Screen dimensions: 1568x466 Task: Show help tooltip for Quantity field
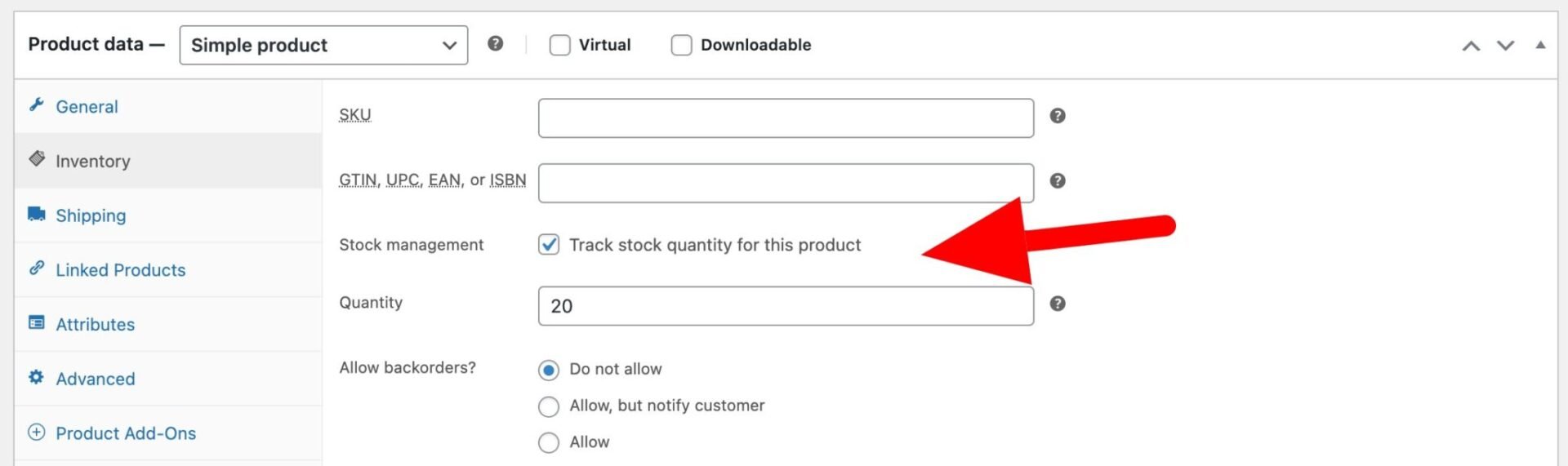(x=1058, y=304)
